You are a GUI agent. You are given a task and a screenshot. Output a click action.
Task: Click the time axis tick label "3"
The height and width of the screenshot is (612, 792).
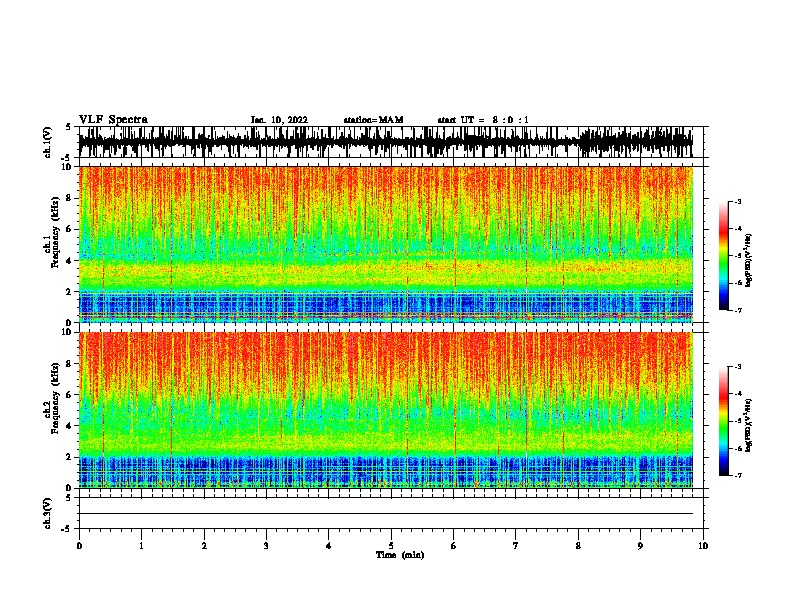[266, 546]
